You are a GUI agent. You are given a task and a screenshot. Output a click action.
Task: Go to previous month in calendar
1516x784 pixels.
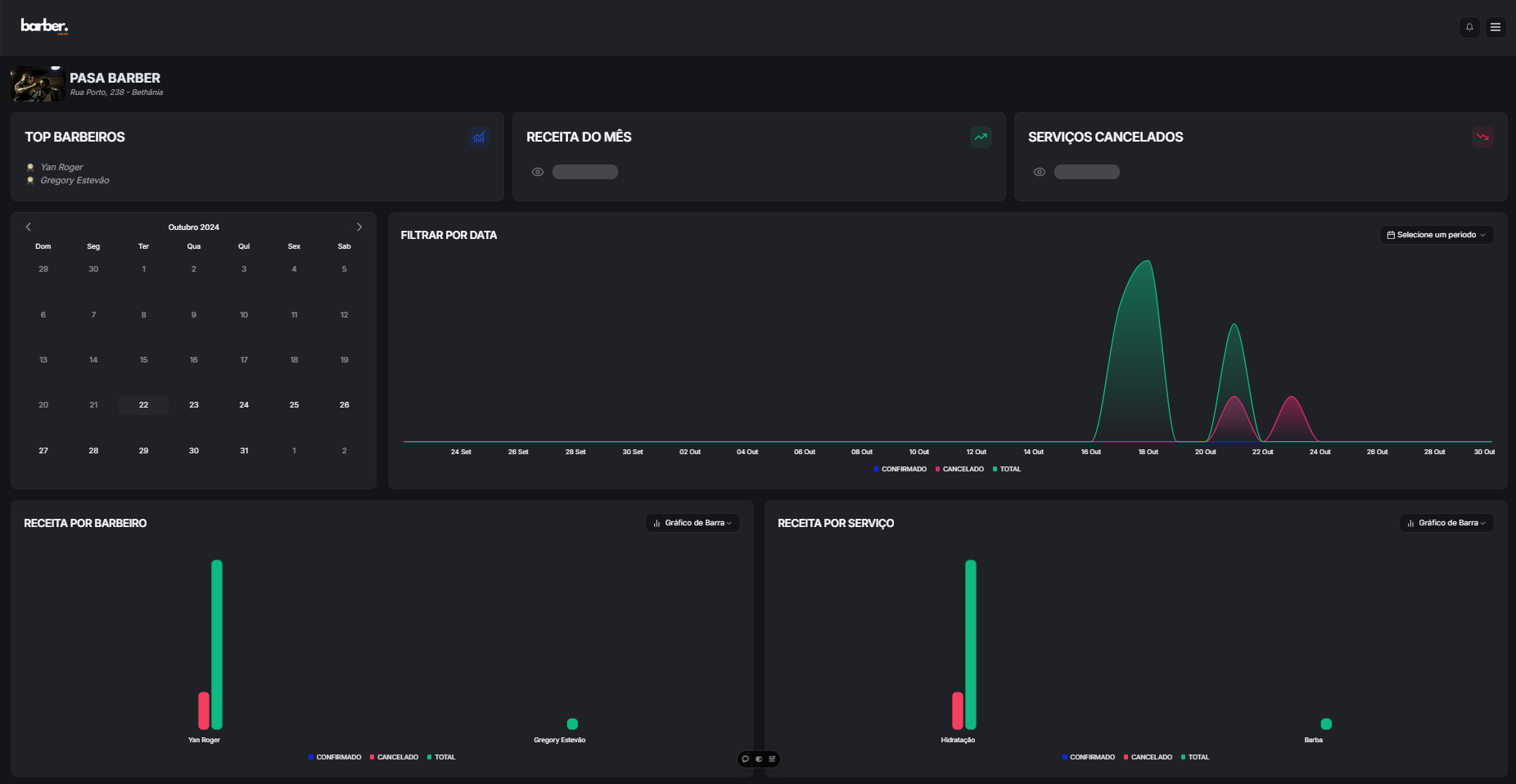click(x=29, y=227)
